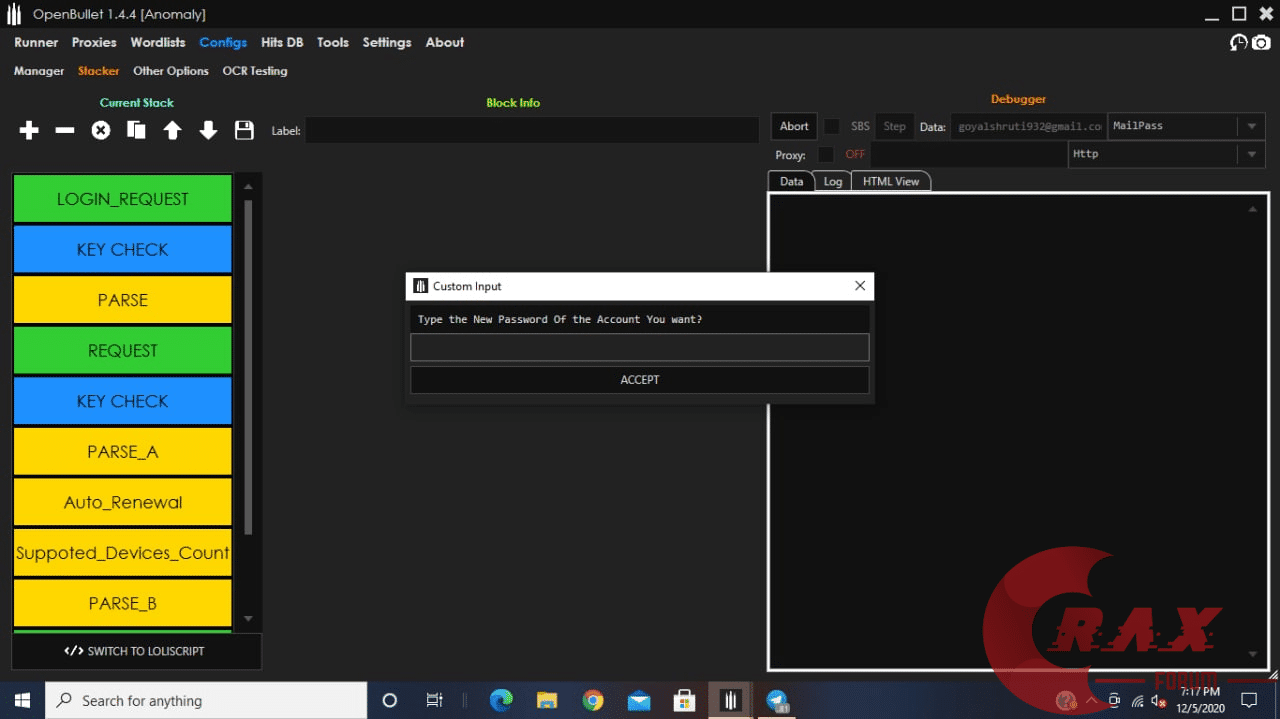1280x719 pixels.
Task: Select the Log tab in the Debugger
Action: coord(833,181)
